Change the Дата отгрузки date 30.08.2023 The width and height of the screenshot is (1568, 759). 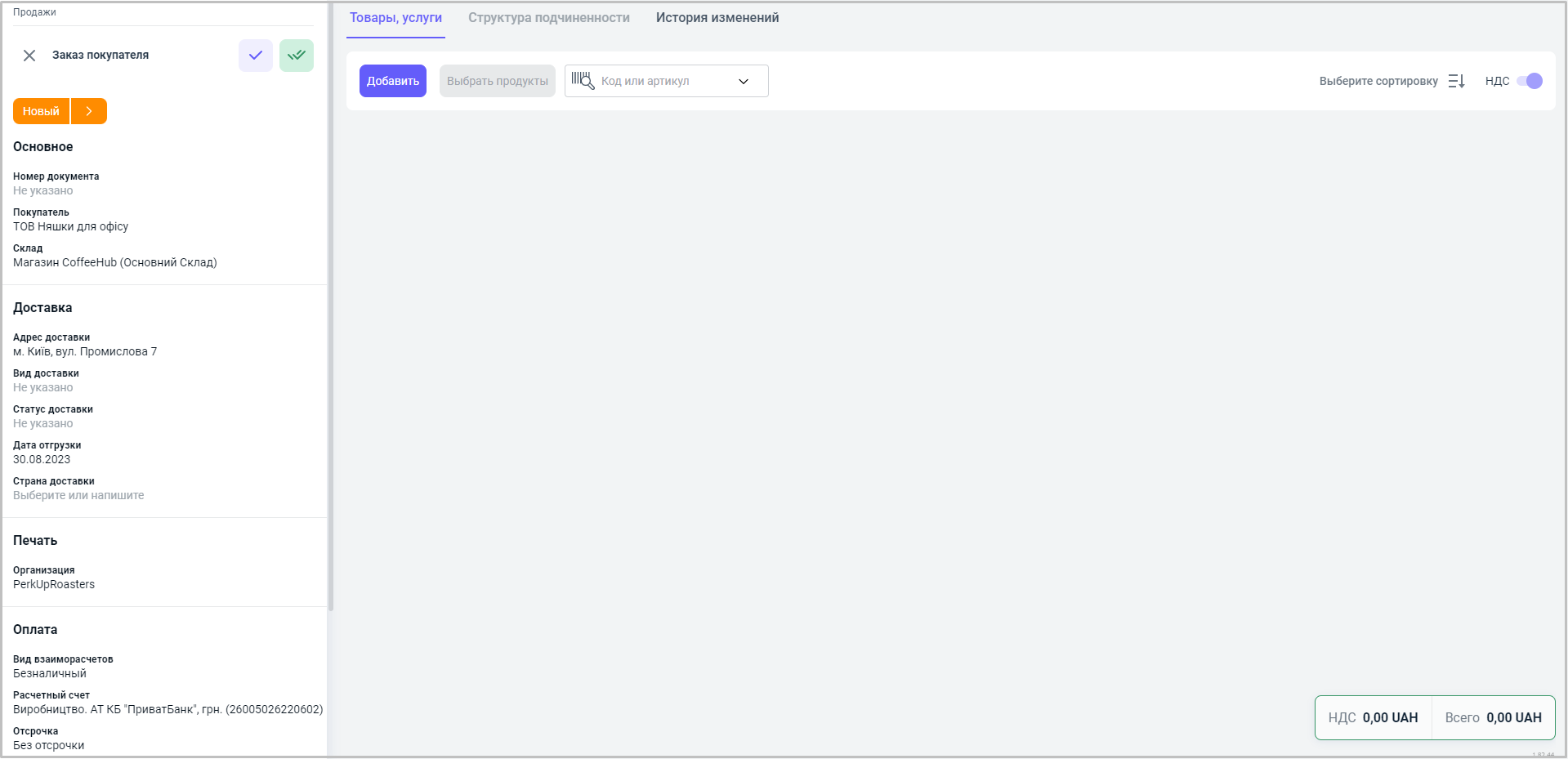click(42, 460)
